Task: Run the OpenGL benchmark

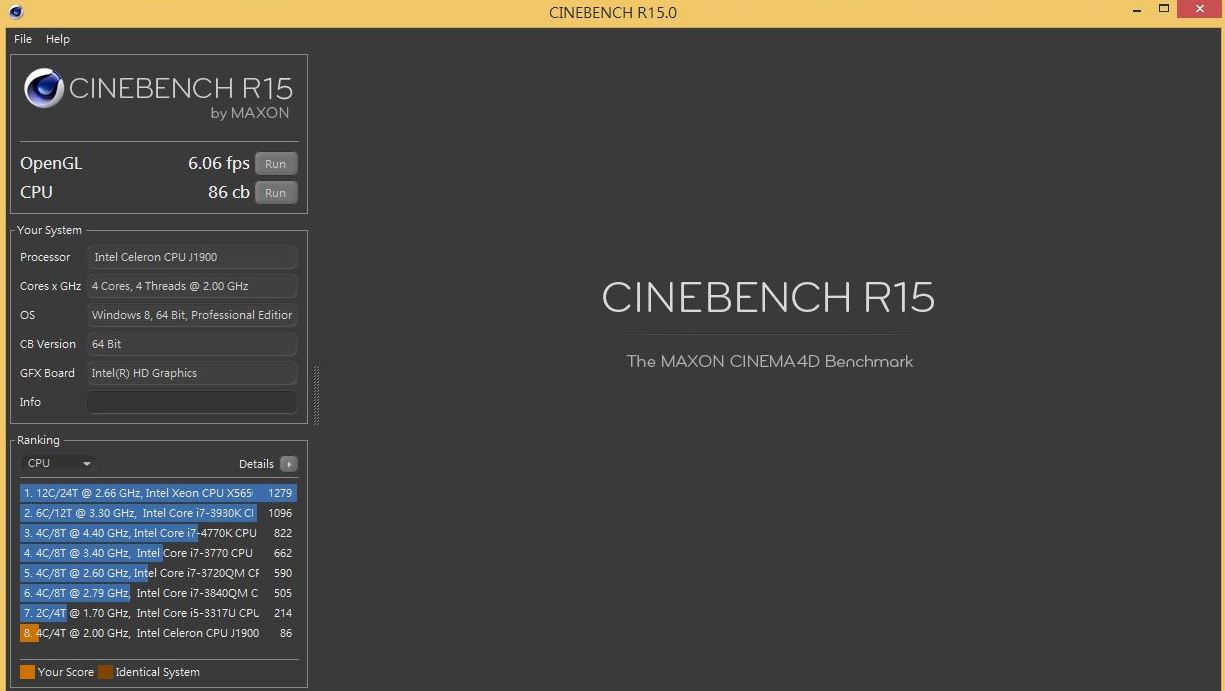Action: (x=276, y=164)
